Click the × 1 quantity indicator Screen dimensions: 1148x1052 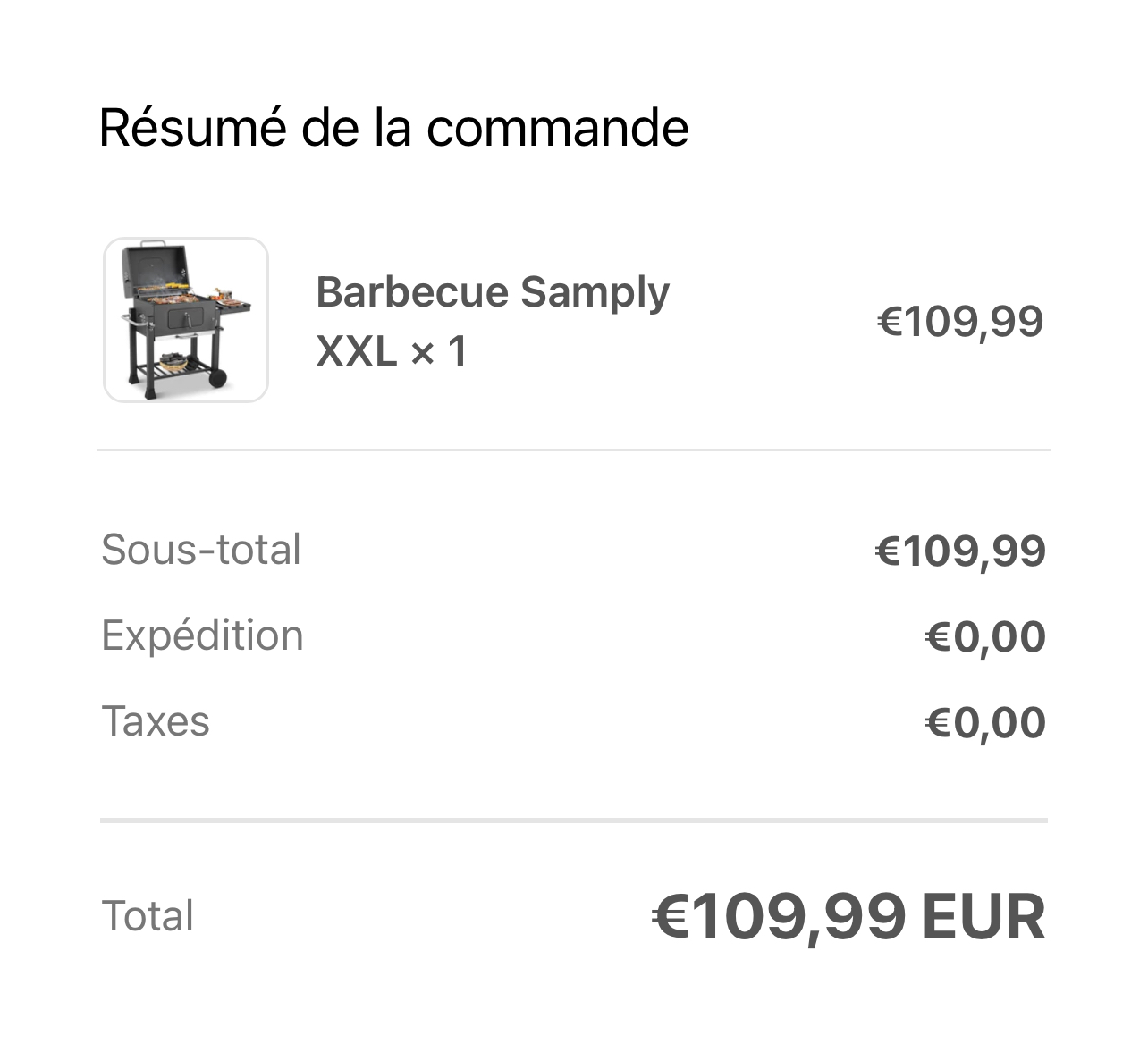coord(439,351)
